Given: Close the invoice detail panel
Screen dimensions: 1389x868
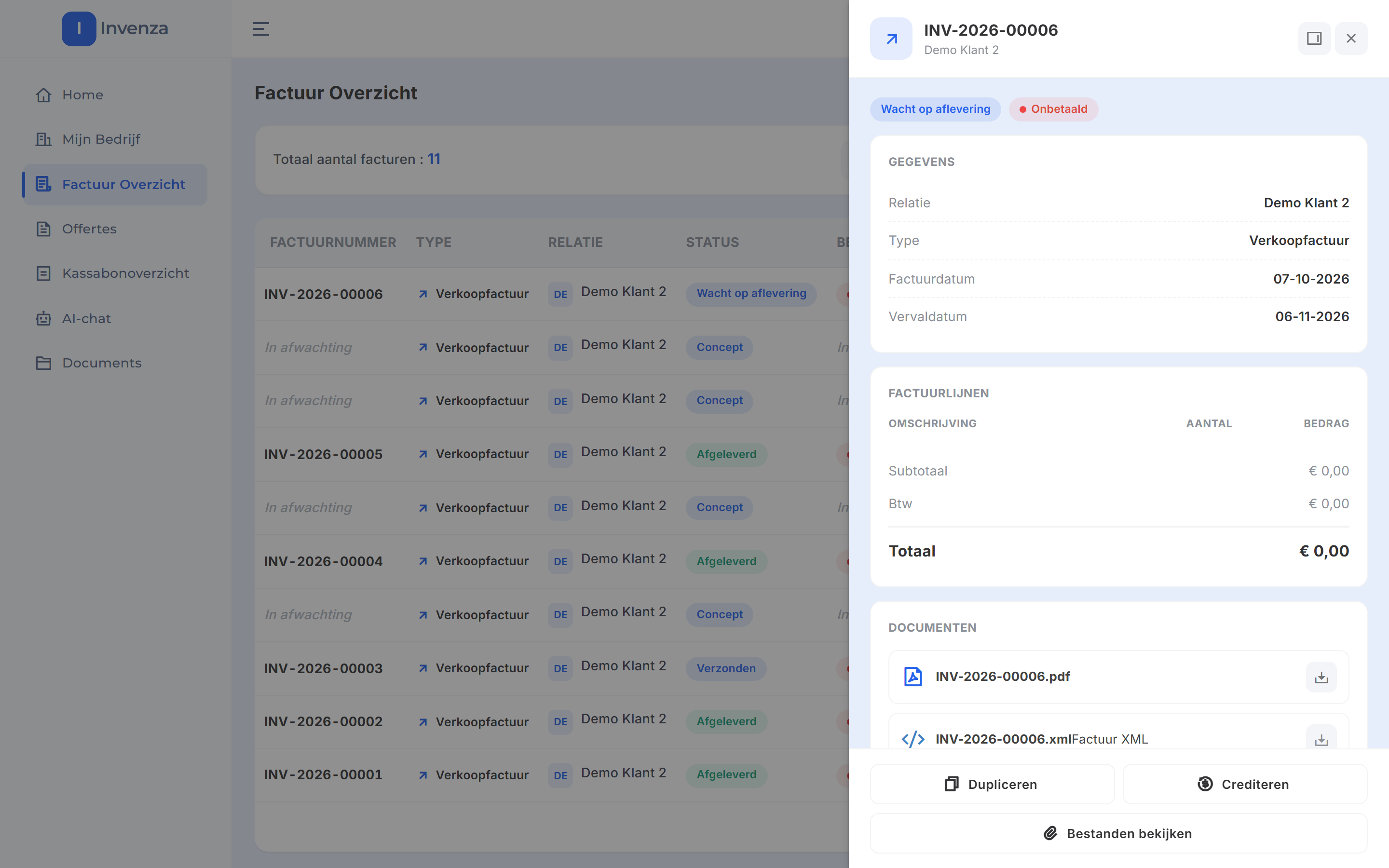Looking at the screenshot, I should pos(1351,39).
